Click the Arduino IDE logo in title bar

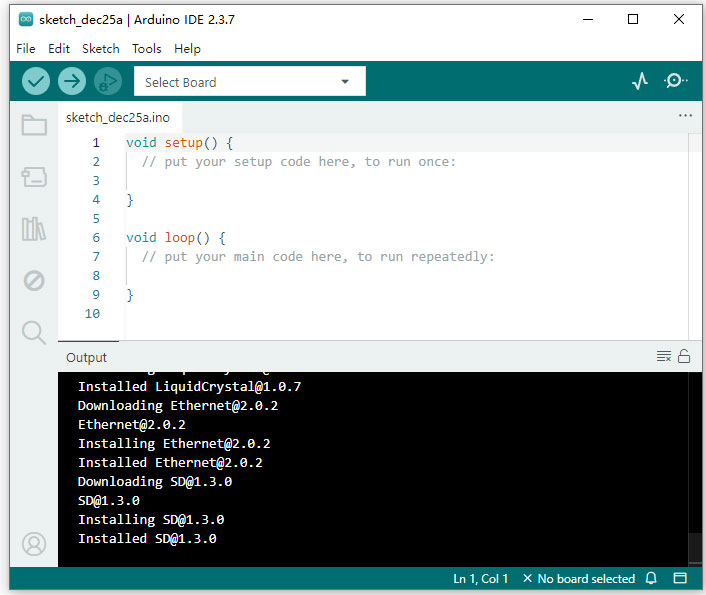[26, 19]
